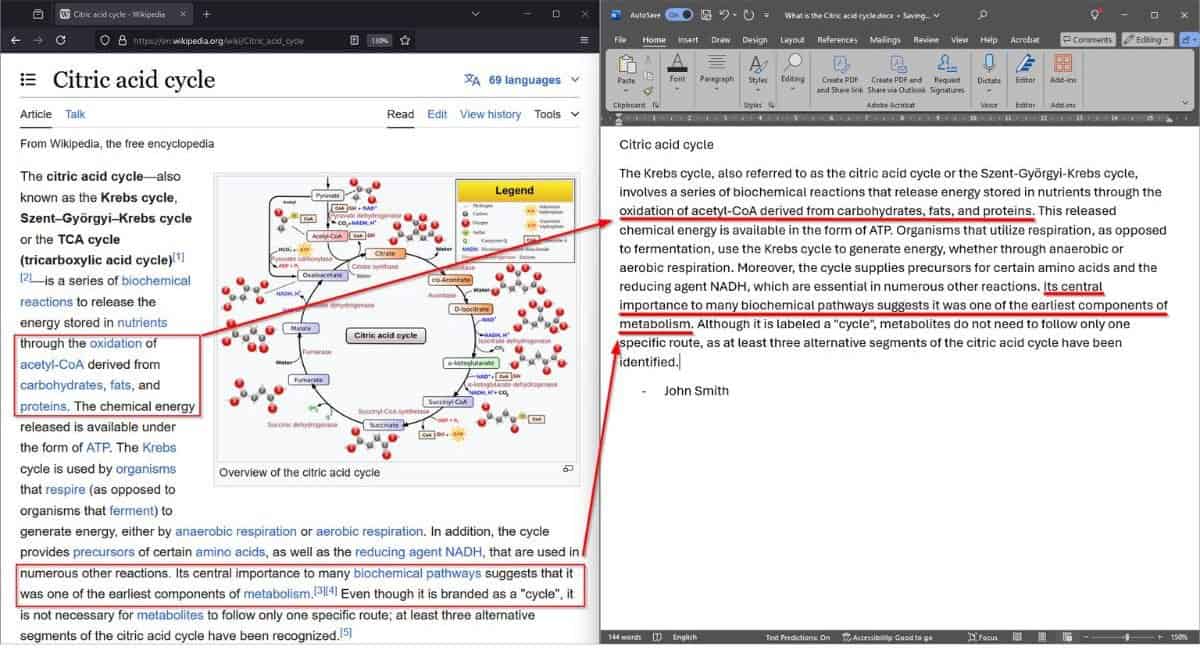Start Dictate microphone
The height and width of the screenshot is (648, 1200).
[x=989, y=64]
